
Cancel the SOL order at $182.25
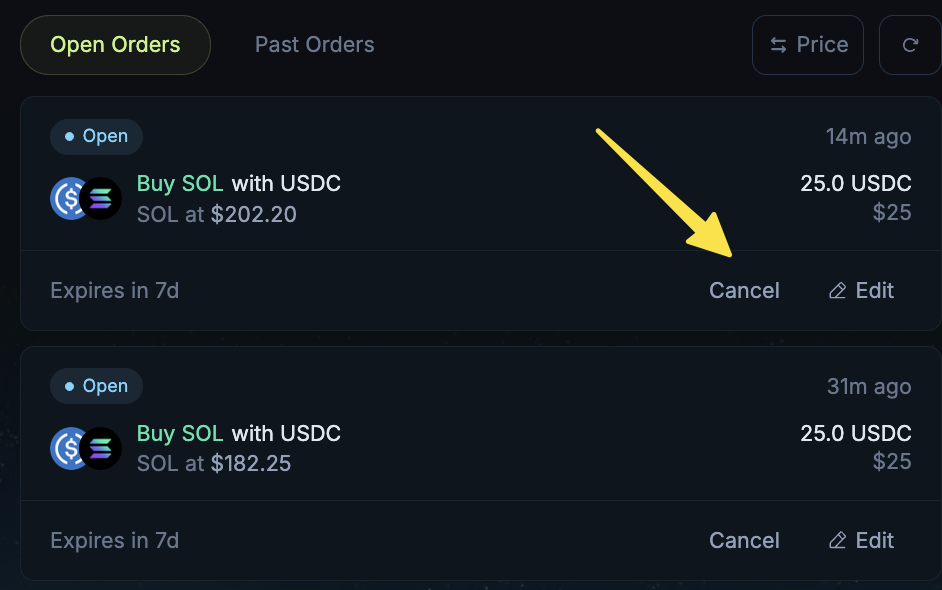[x=744, y=541]
